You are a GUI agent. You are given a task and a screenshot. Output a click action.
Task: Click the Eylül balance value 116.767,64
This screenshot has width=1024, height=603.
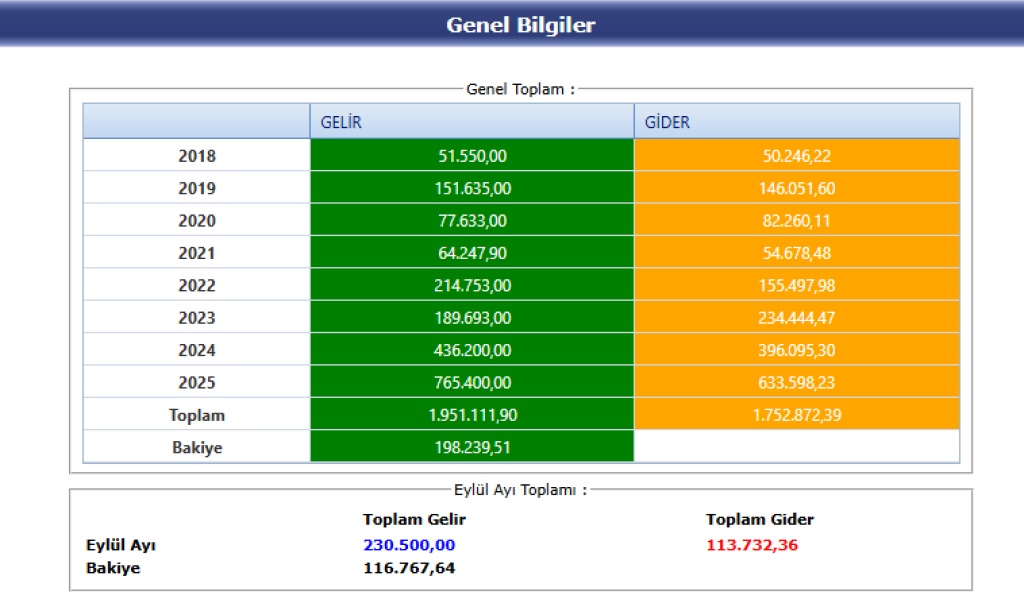[x=409, y=568]
